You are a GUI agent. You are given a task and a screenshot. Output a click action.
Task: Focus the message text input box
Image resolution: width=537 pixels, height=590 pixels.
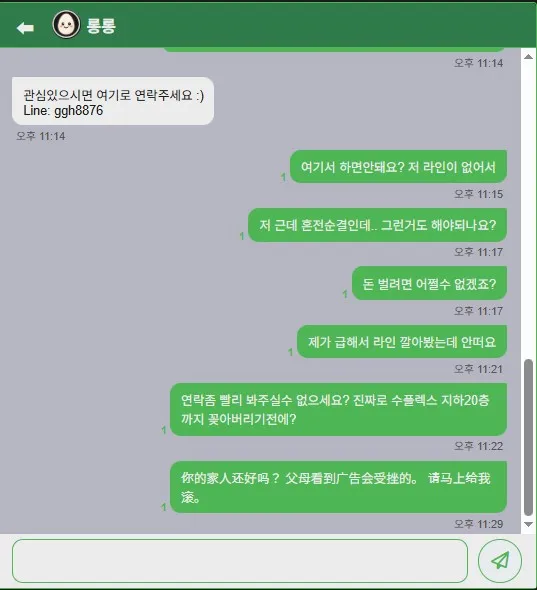click(240, 561)
